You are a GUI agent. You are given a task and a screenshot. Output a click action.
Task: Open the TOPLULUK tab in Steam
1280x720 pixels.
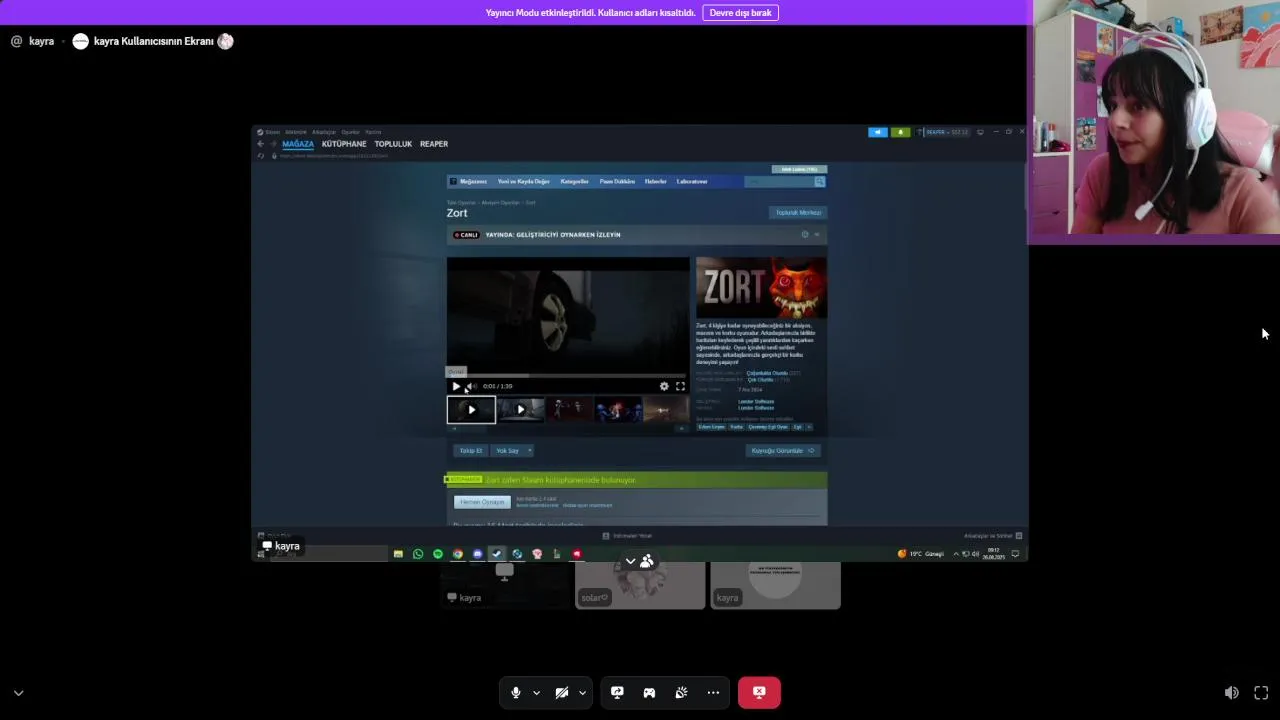click(x=393, y=144)
